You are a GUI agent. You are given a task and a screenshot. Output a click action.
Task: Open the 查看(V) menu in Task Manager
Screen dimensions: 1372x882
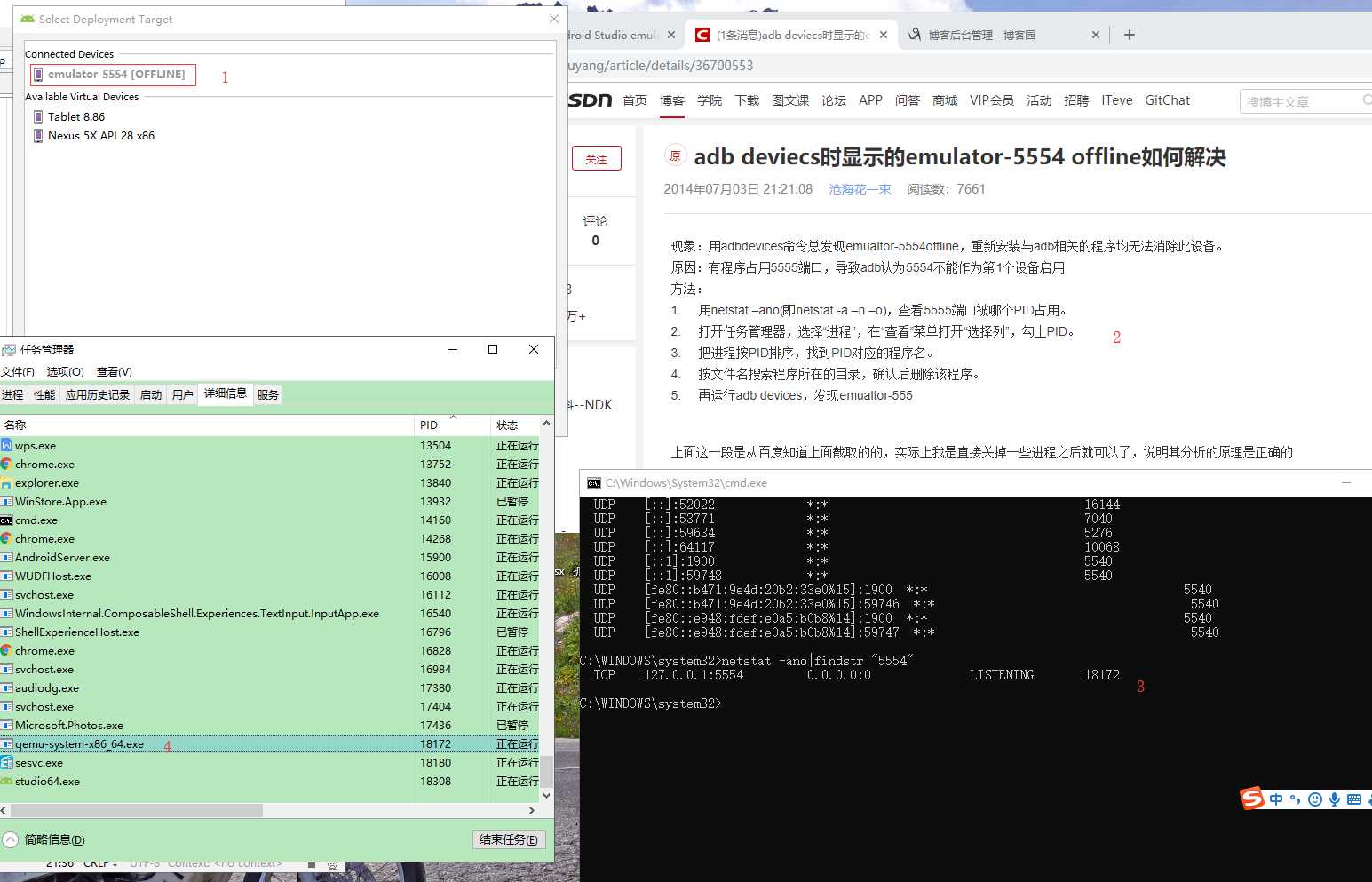pyautogui.click(x=114, y=372)
